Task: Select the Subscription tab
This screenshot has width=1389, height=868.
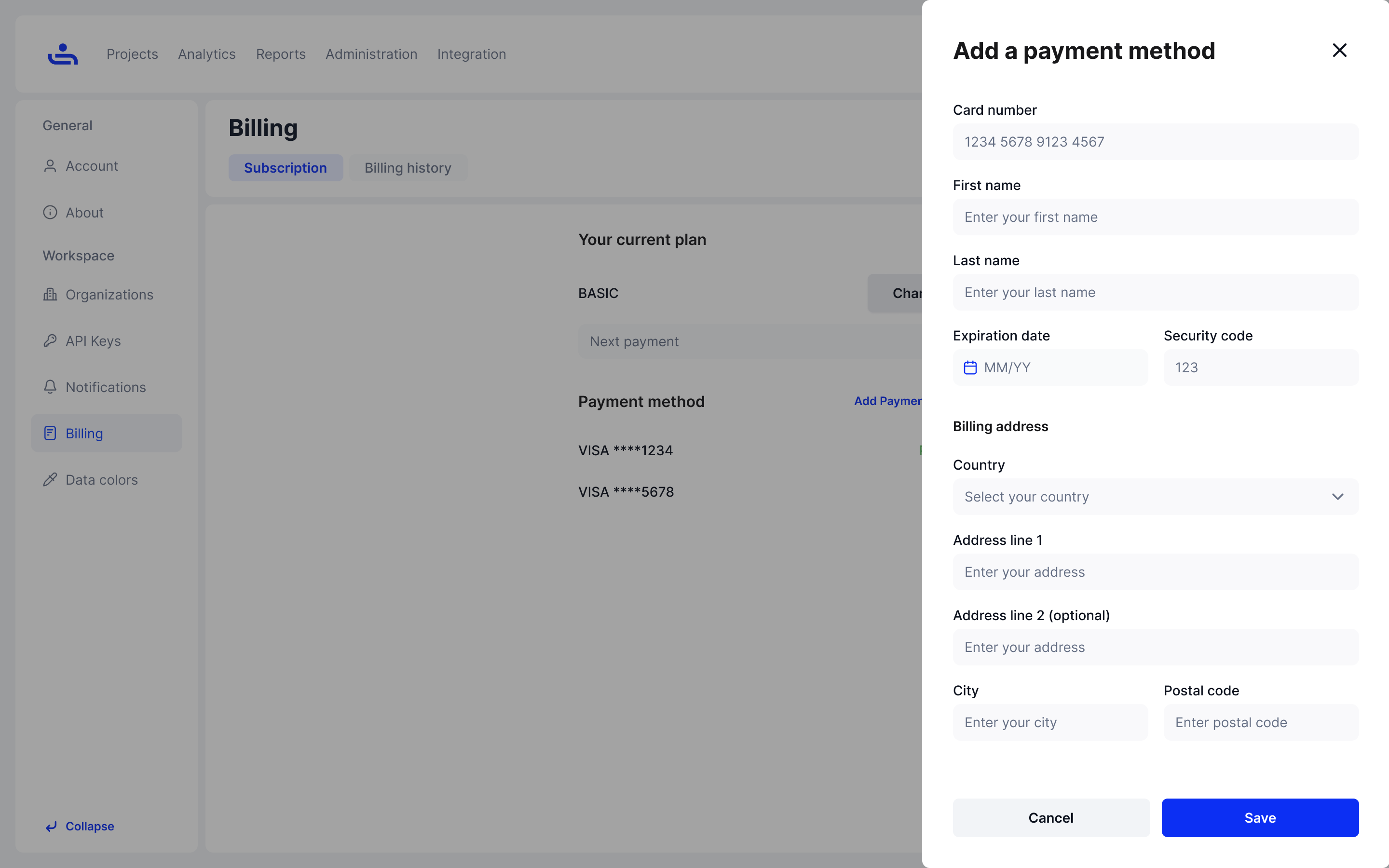Action: tap(285, 168)
